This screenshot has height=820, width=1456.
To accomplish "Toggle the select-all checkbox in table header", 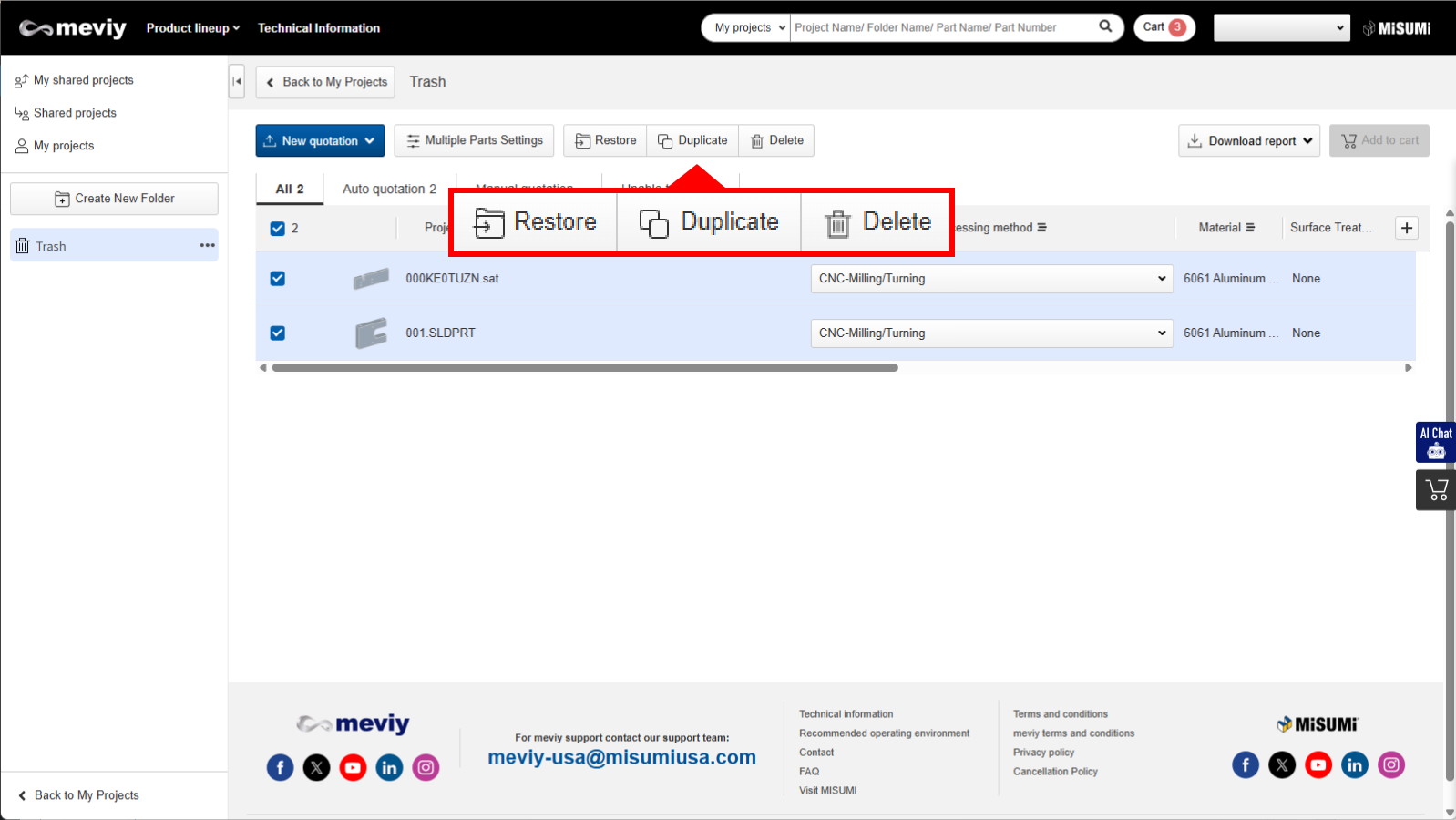I will coord(278,229).
